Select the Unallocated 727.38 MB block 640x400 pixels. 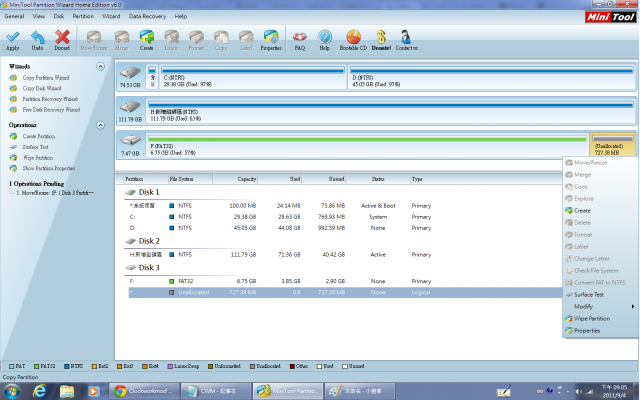point(612,146)
